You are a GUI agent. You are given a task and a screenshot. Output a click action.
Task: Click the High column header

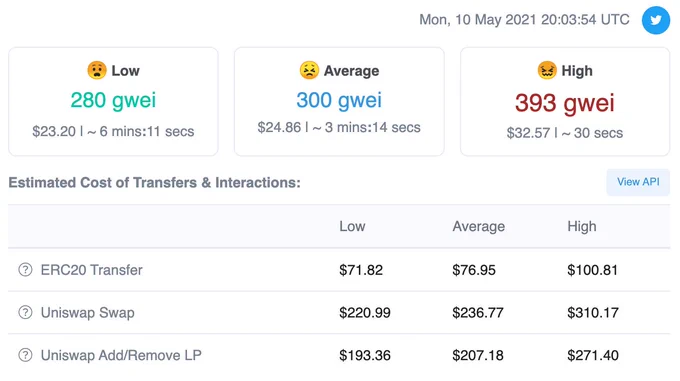click(582, 226)
